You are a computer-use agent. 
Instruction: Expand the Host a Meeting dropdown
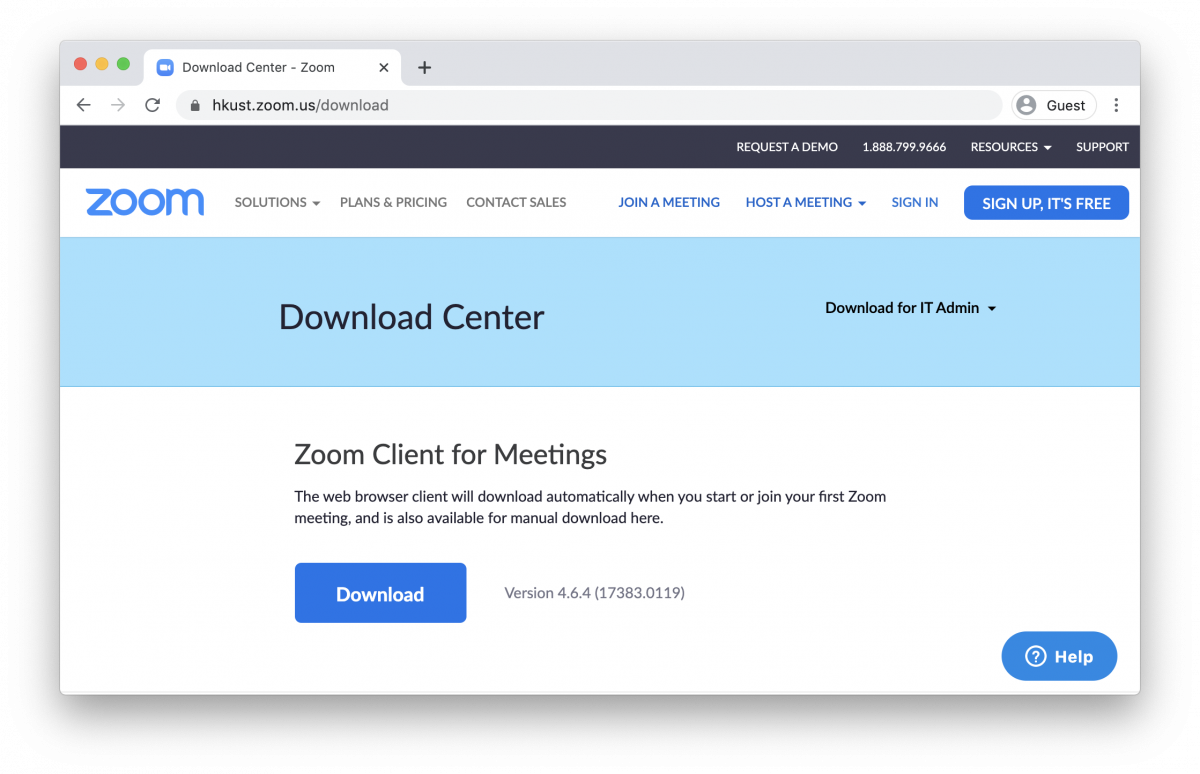coord(805,202)
